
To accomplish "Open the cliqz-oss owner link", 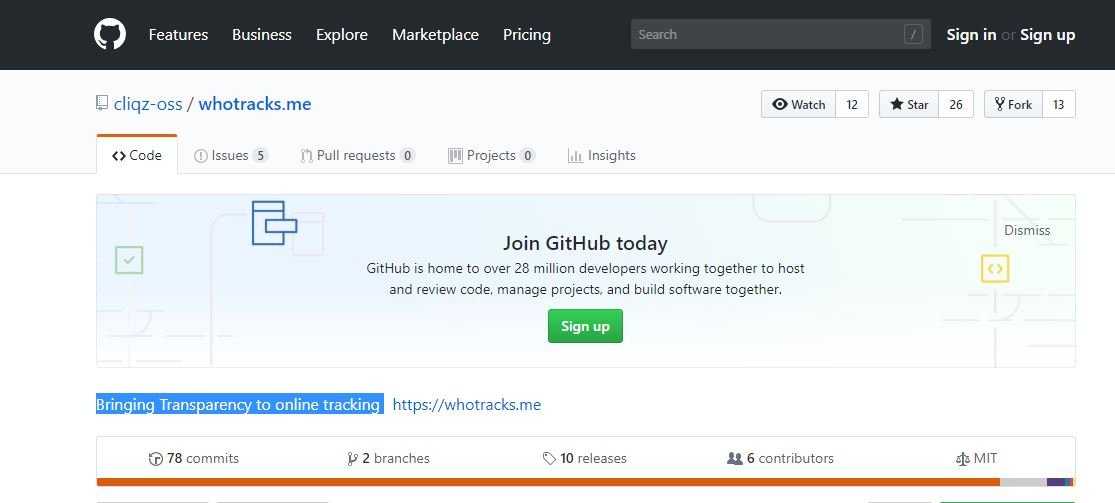I will (148, 104).
